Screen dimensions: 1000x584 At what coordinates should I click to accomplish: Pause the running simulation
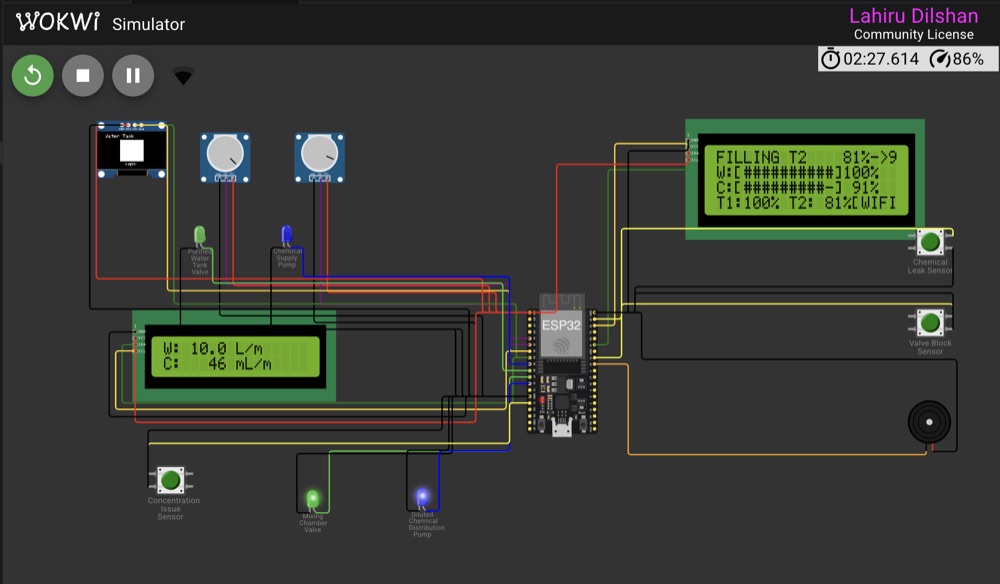pos(133,76)
